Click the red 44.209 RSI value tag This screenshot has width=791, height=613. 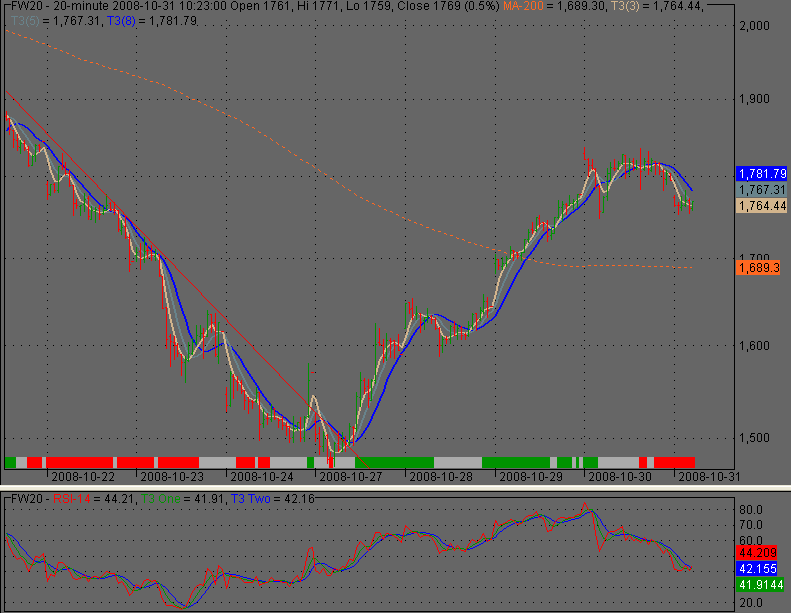pyautogui.click(x=759, y=553)
